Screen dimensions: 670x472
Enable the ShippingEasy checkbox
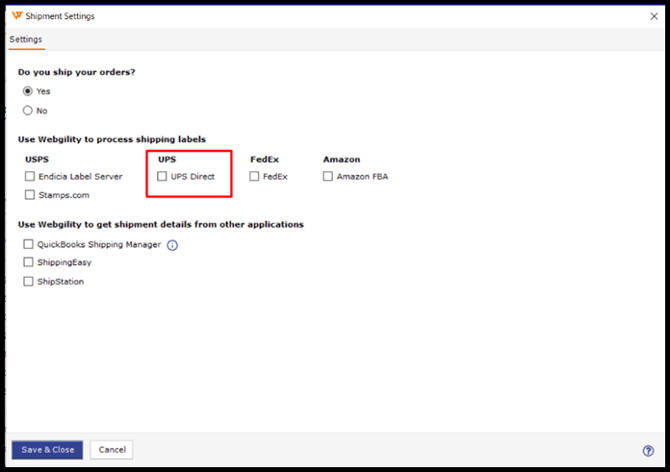tap(28, 262)
